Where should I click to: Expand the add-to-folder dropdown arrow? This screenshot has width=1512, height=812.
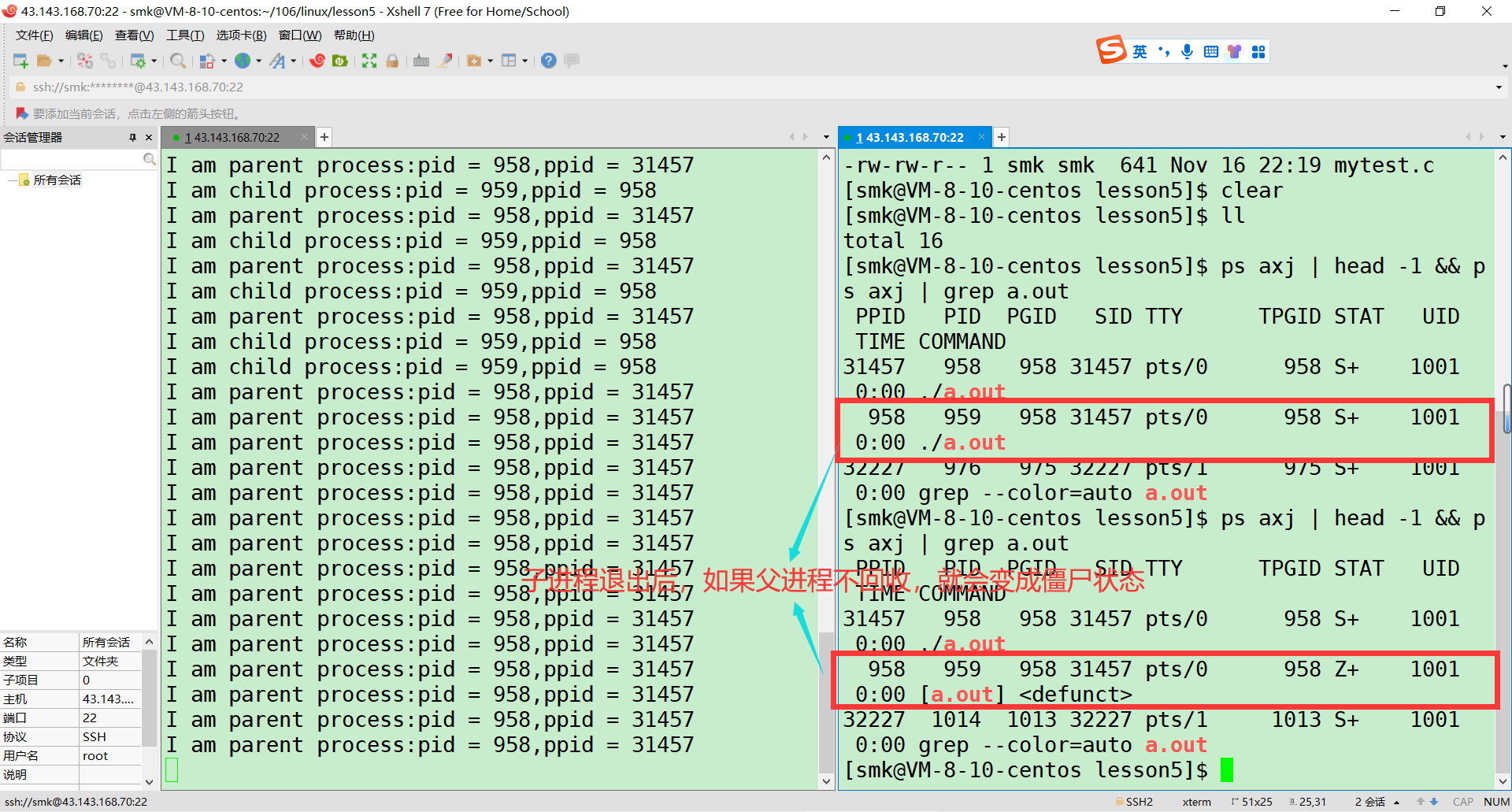490,61
